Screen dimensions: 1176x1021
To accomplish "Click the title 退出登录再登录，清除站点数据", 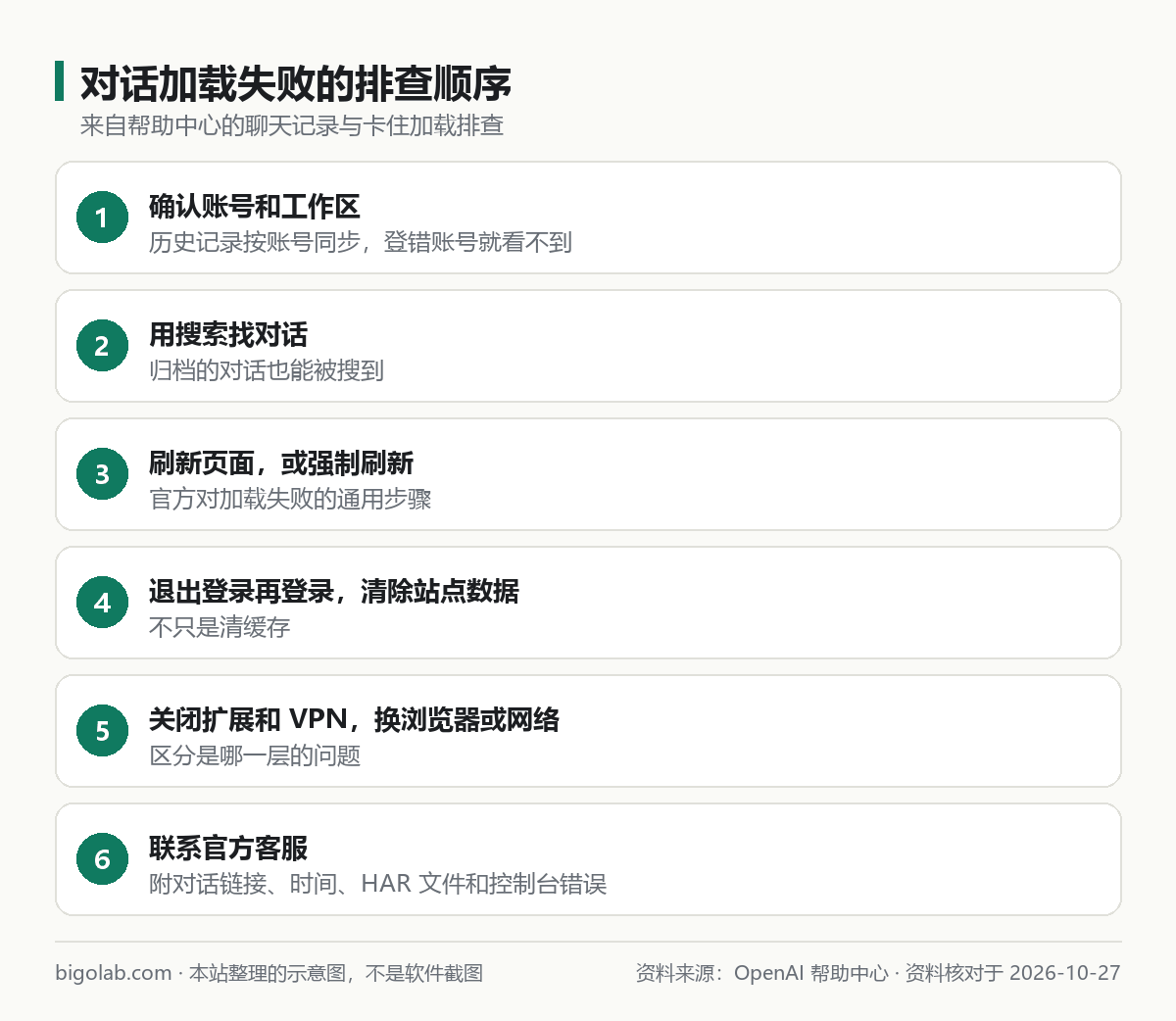I will coord(334,591).
